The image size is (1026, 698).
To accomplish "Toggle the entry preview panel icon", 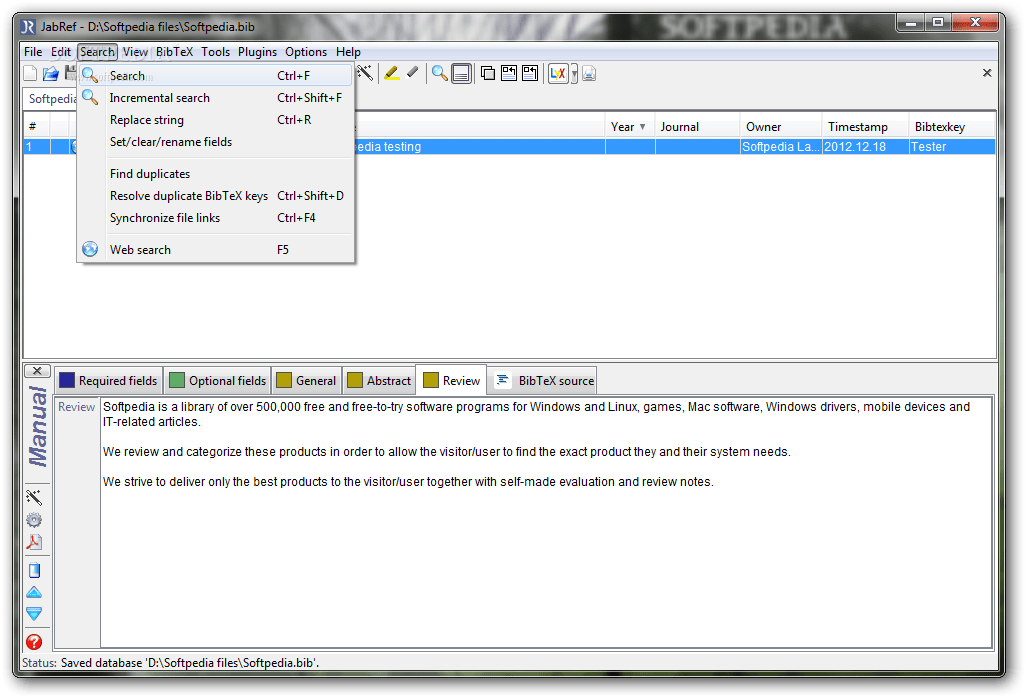I will click(x=461, y=73).
